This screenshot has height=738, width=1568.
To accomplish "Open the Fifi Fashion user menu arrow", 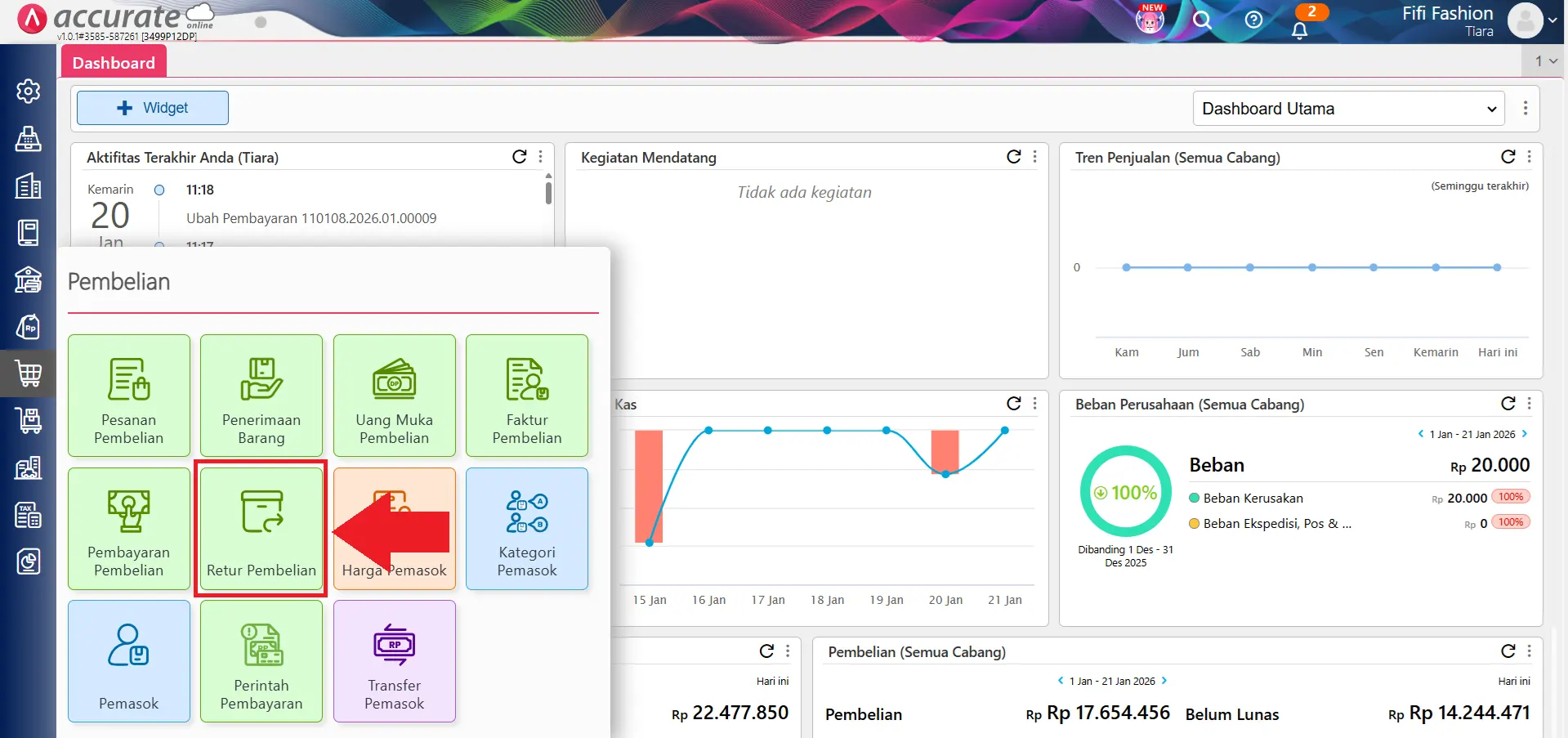I will [x=1552, y=20].
